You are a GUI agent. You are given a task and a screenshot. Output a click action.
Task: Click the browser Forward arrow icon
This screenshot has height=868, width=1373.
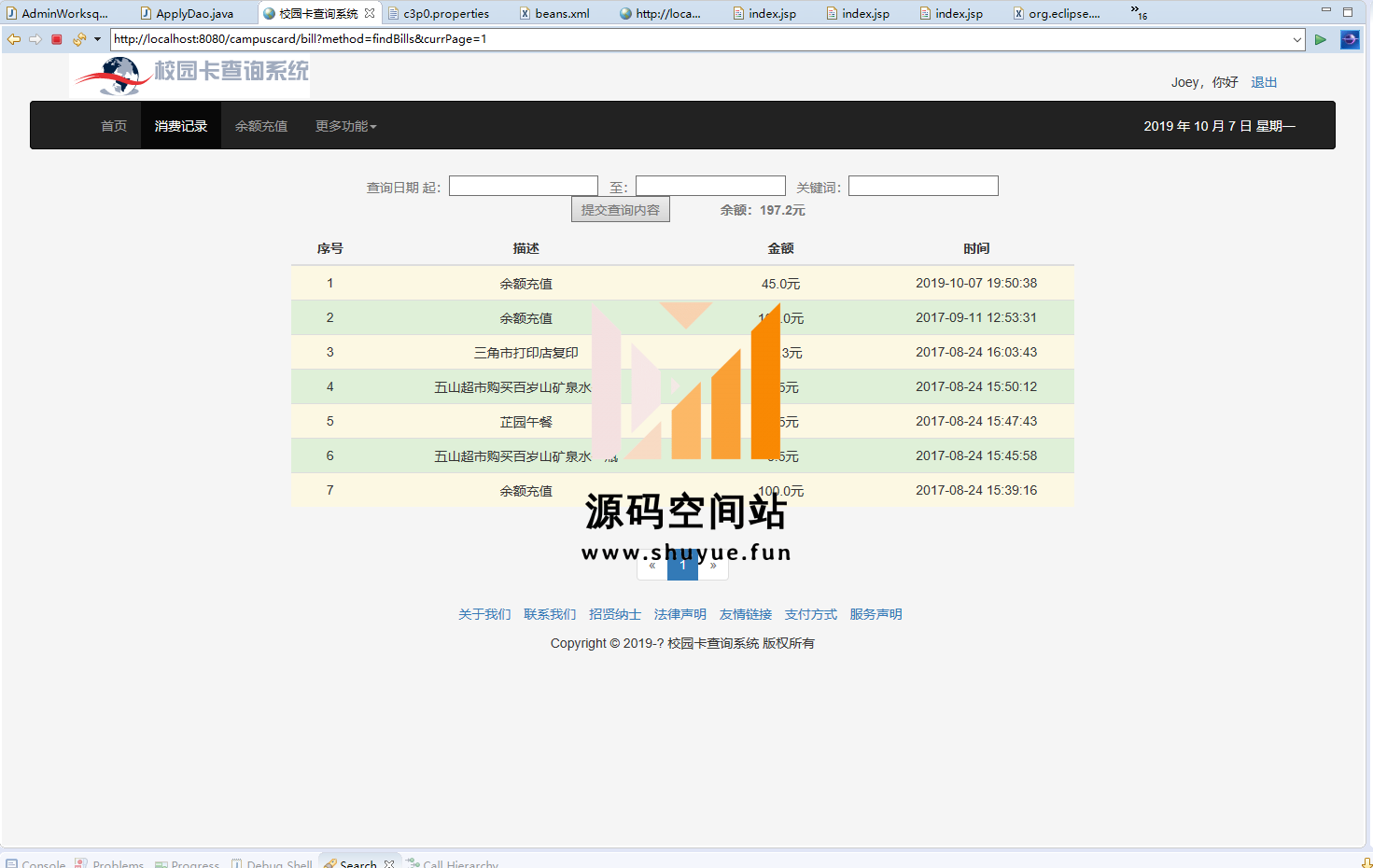(x=35, y=39)
